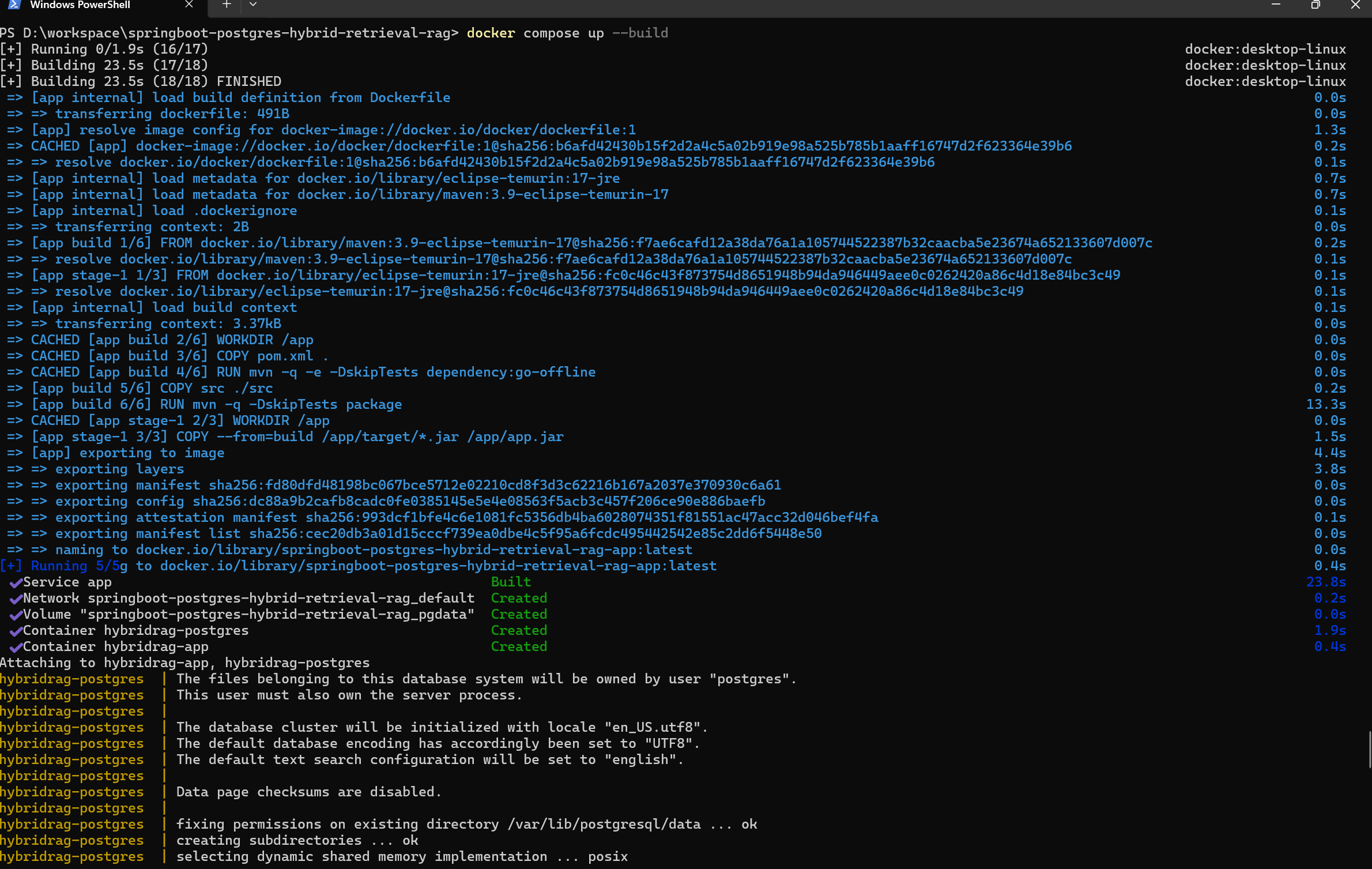This screenshot has width=1372, height=869.
Task: Close the Windows PowerShell tab
Action: click(189, 5)
